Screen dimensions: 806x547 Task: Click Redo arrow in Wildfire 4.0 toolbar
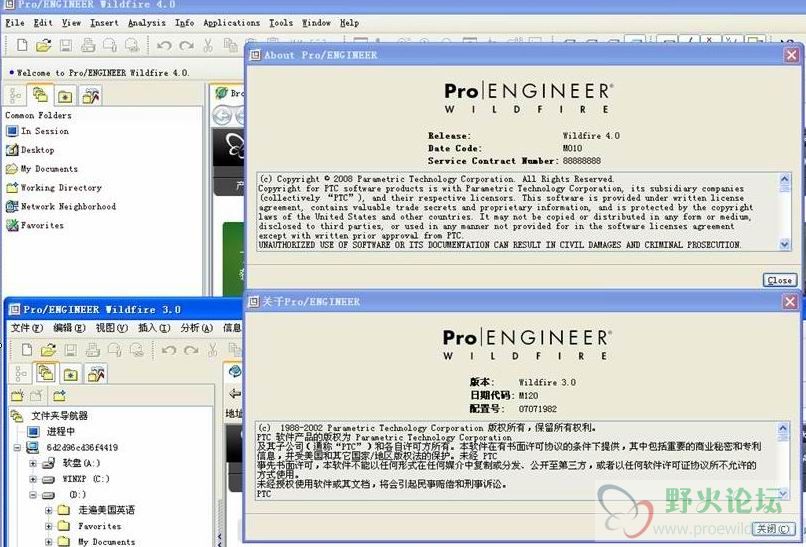pyautogui.click(x=186, y=46)
